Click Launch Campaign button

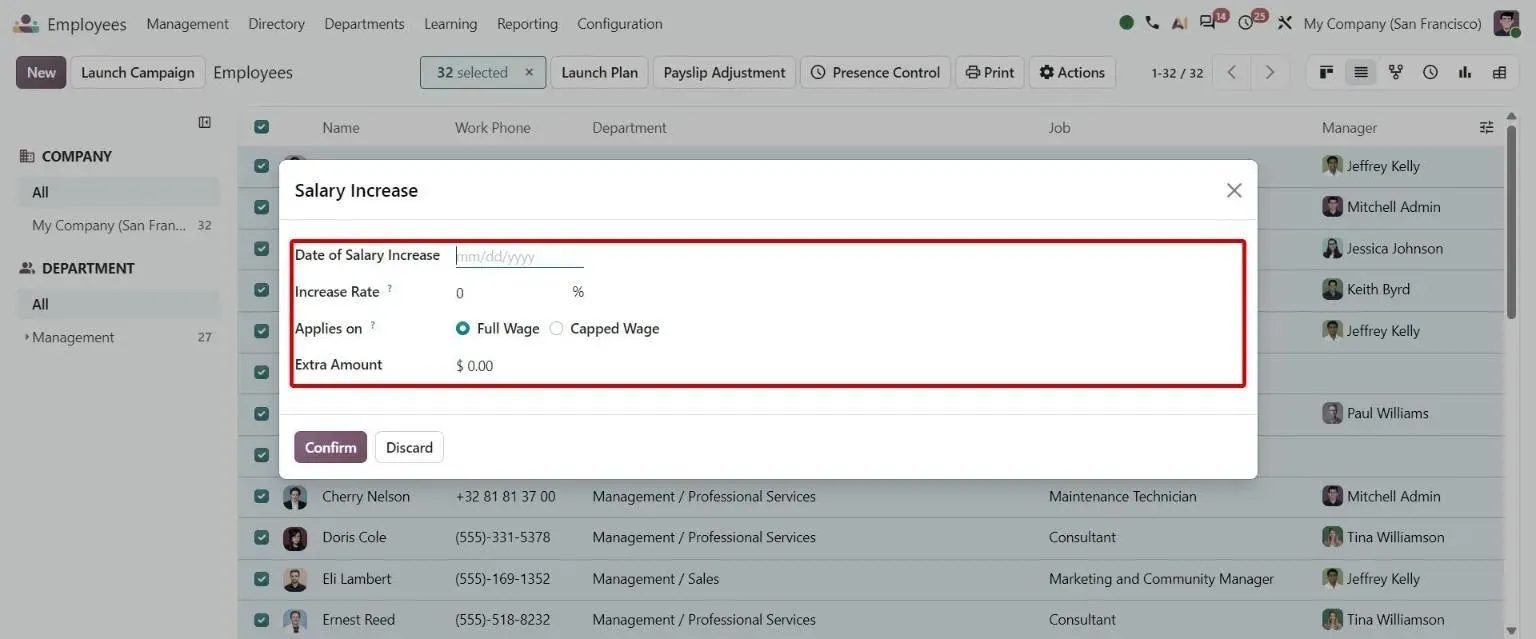point(138,72)
